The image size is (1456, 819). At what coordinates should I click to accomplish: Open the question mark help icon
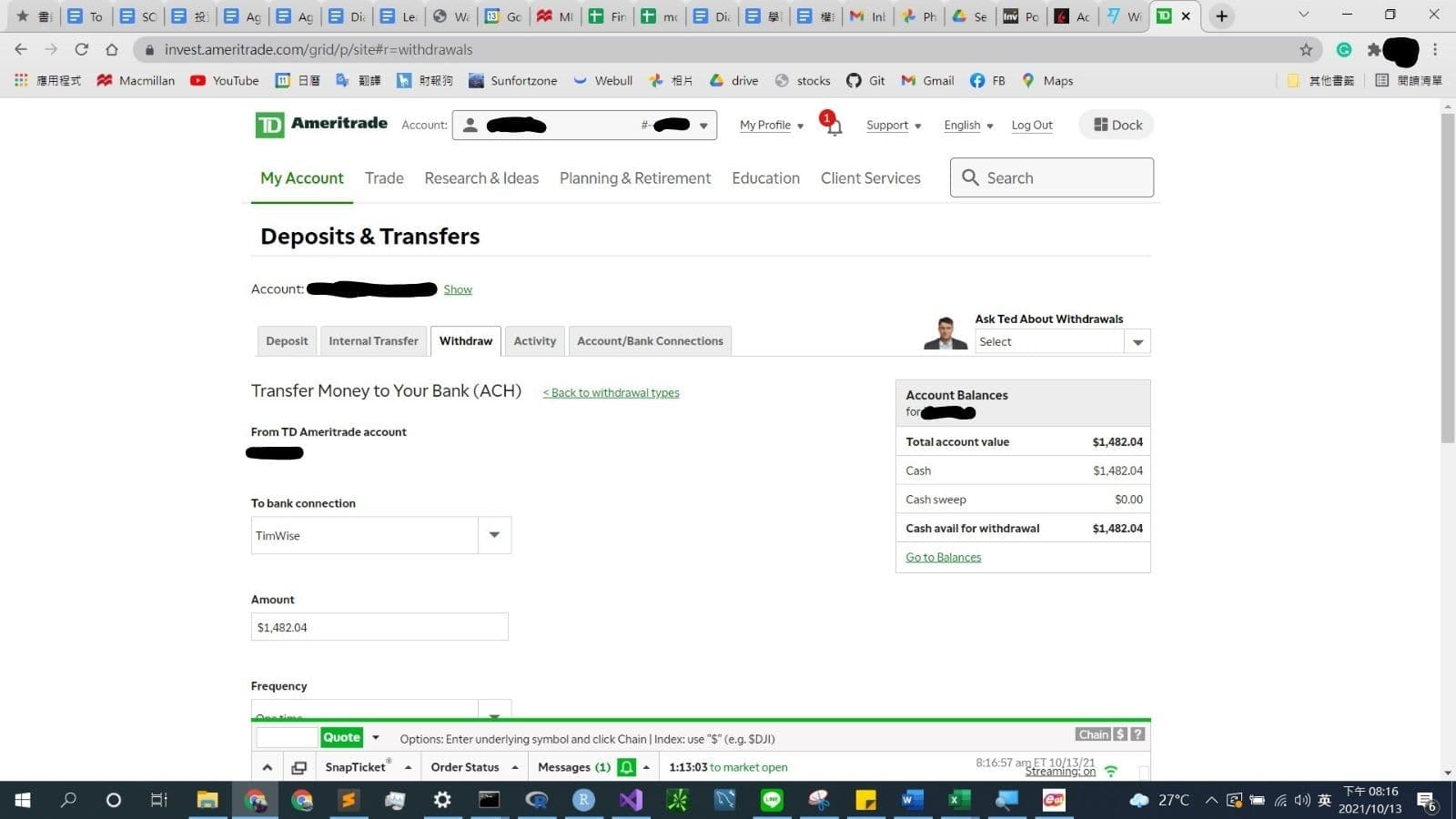click(1137, 734)
